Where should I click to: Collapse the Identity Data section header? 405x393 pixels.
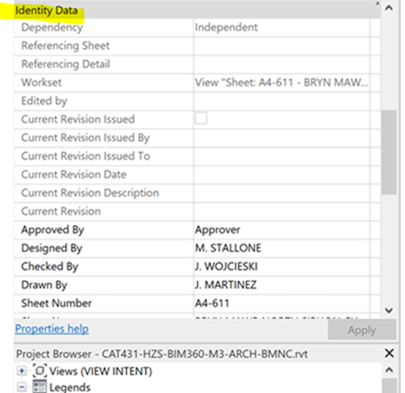click(197, 10)
